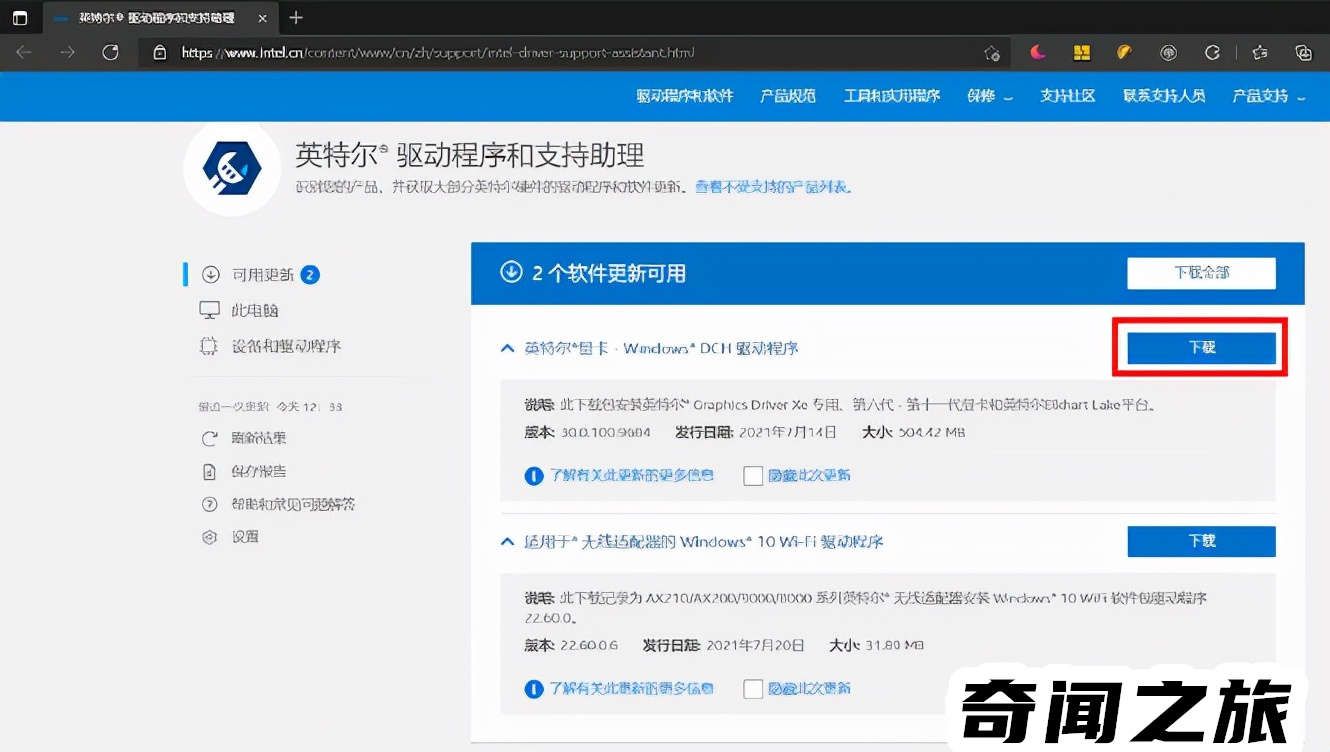Open more info link for Wi-Fi driver update

[x=631, y=688]
